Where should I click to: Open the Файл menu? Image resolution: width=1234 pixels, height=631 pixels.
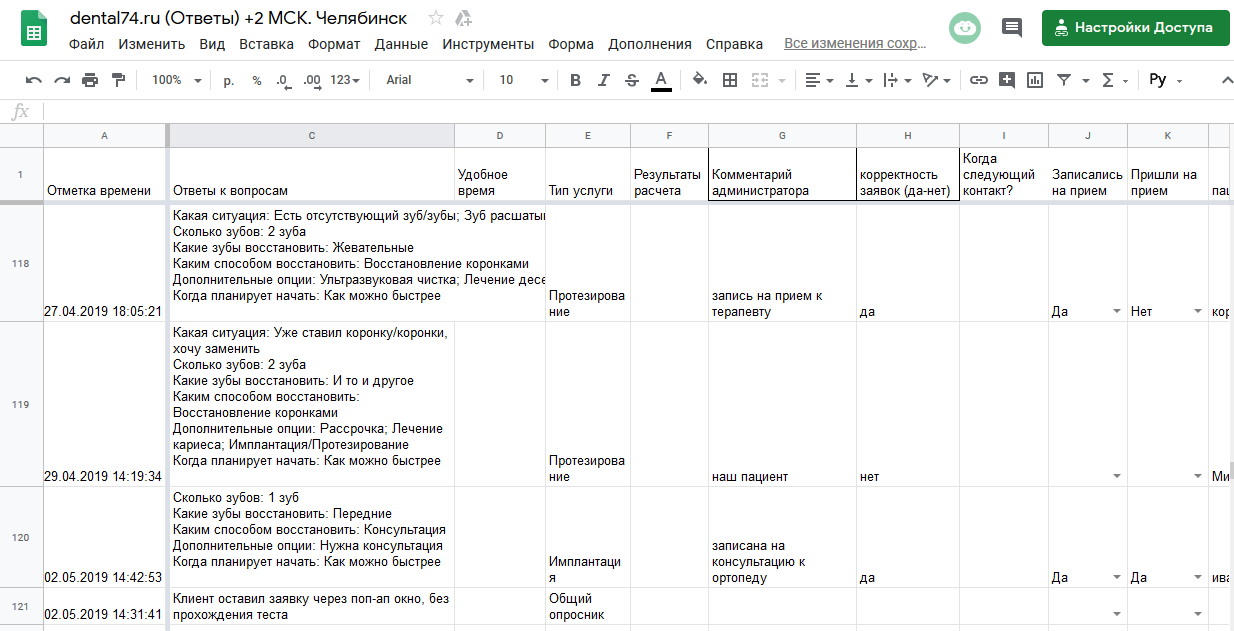pos(87,44)
